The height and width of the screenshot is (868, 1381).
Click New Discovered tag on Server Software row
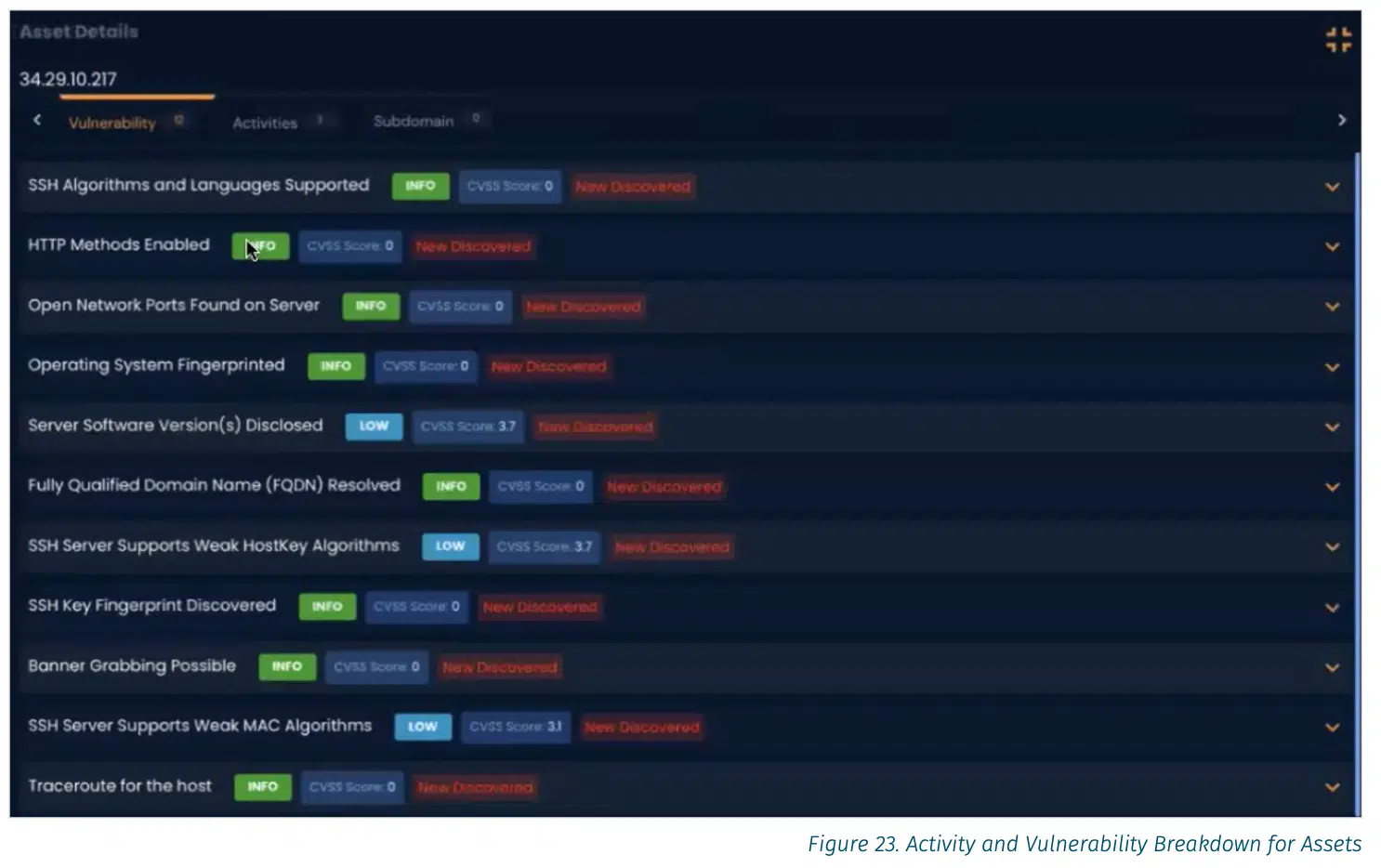pos(595,427)
